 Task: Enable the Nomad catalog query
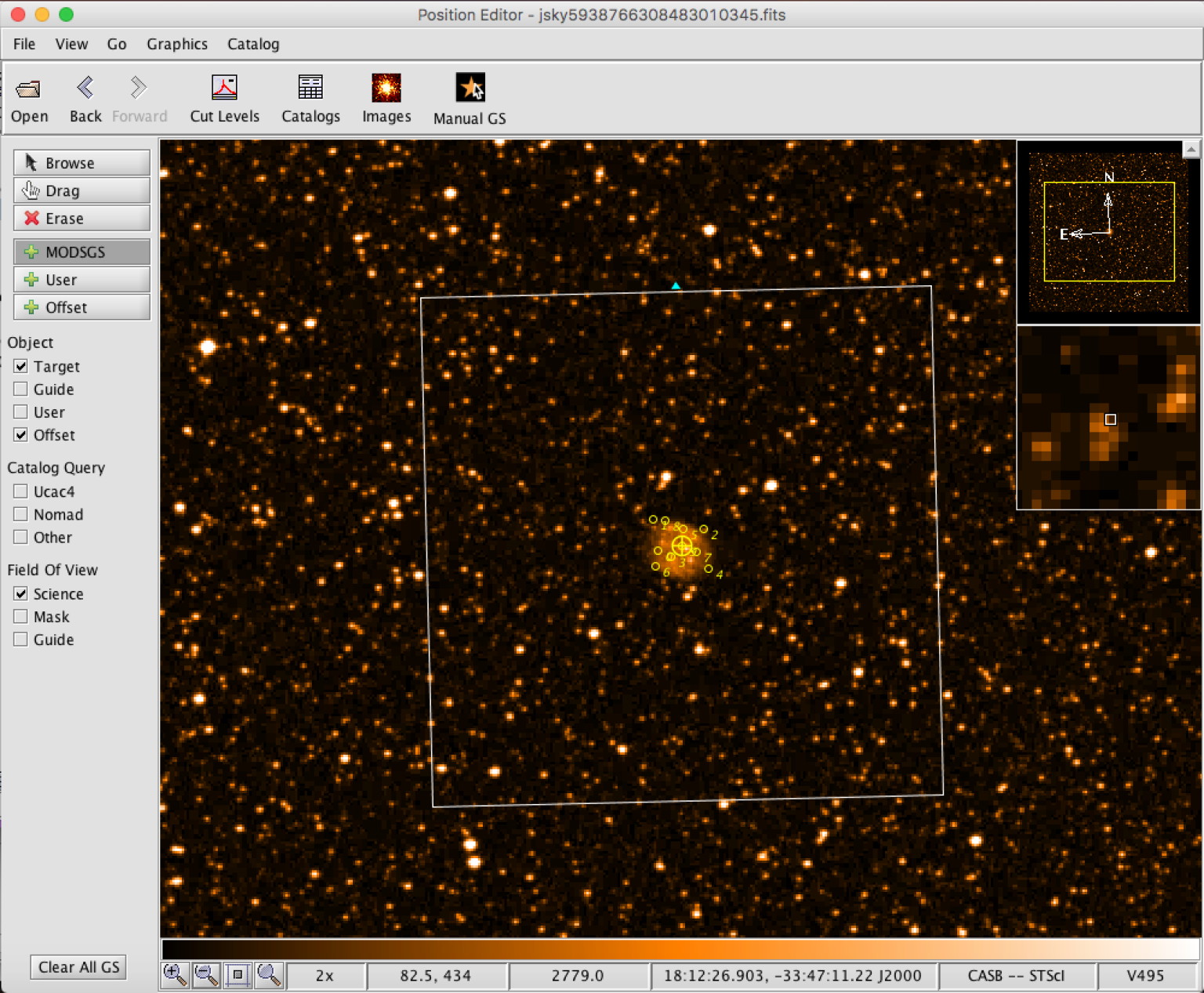[x=21, y=514]
